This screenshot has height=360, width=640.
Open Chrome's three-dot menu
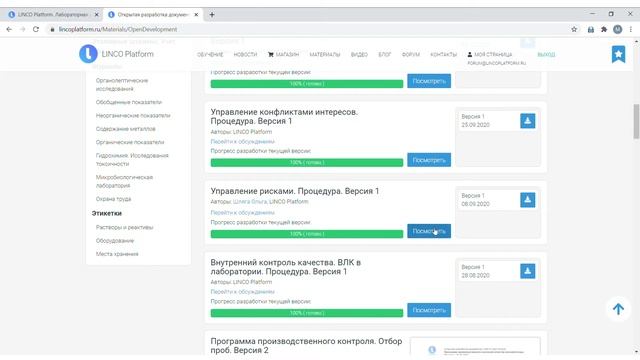[x=631, y=29]
